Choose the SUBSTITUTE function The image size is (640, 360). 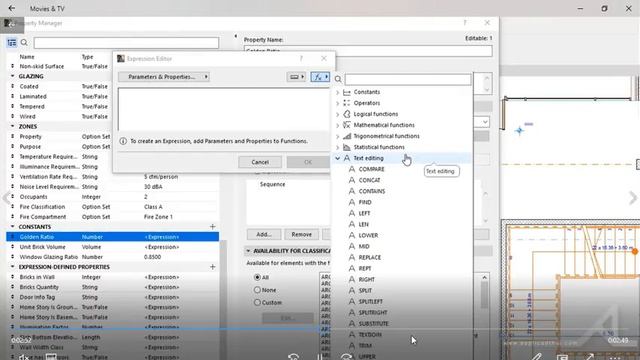[x=373, y=324]
